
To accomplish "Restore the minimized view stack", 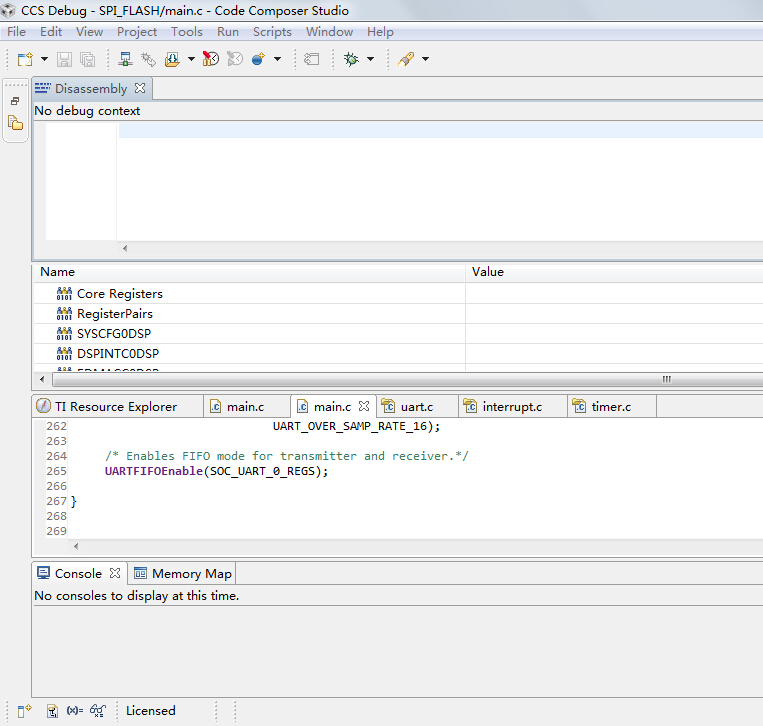I will tap(15, 101).
